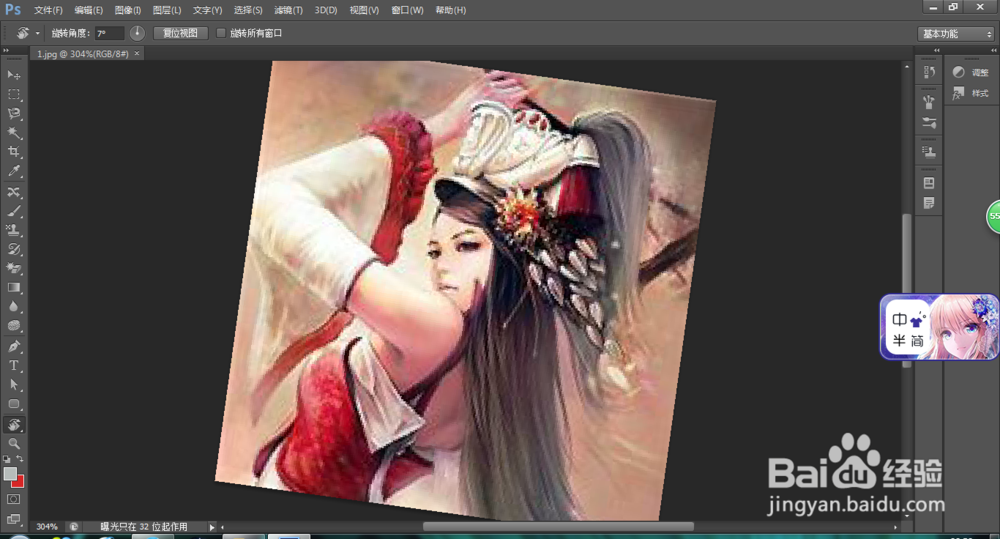Change the screen mode button
1000x539 pixels.
(x=13, y=519)
